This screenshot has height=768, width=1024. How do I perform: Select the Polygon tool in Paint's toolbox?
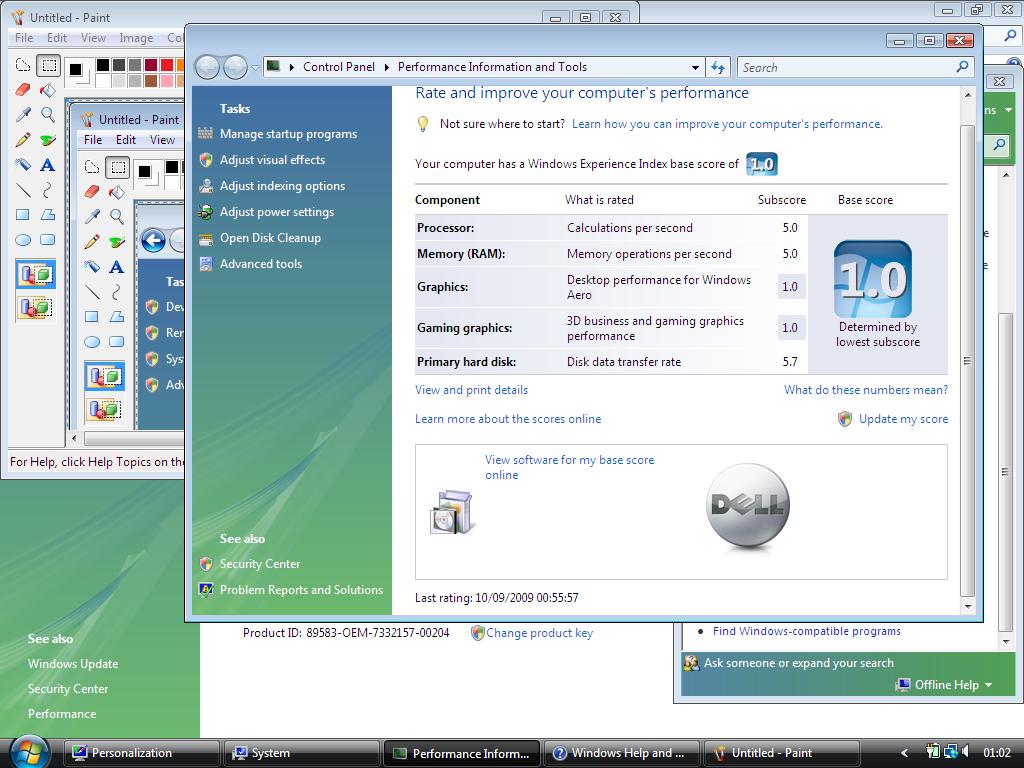click(48, 215)
